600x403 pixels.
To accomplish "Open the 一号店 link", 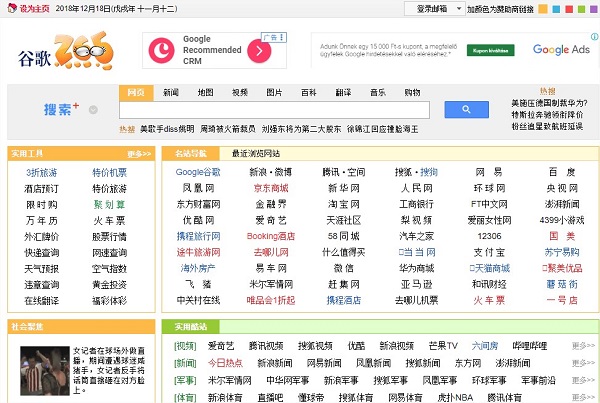I will click(x=562, y=300).
